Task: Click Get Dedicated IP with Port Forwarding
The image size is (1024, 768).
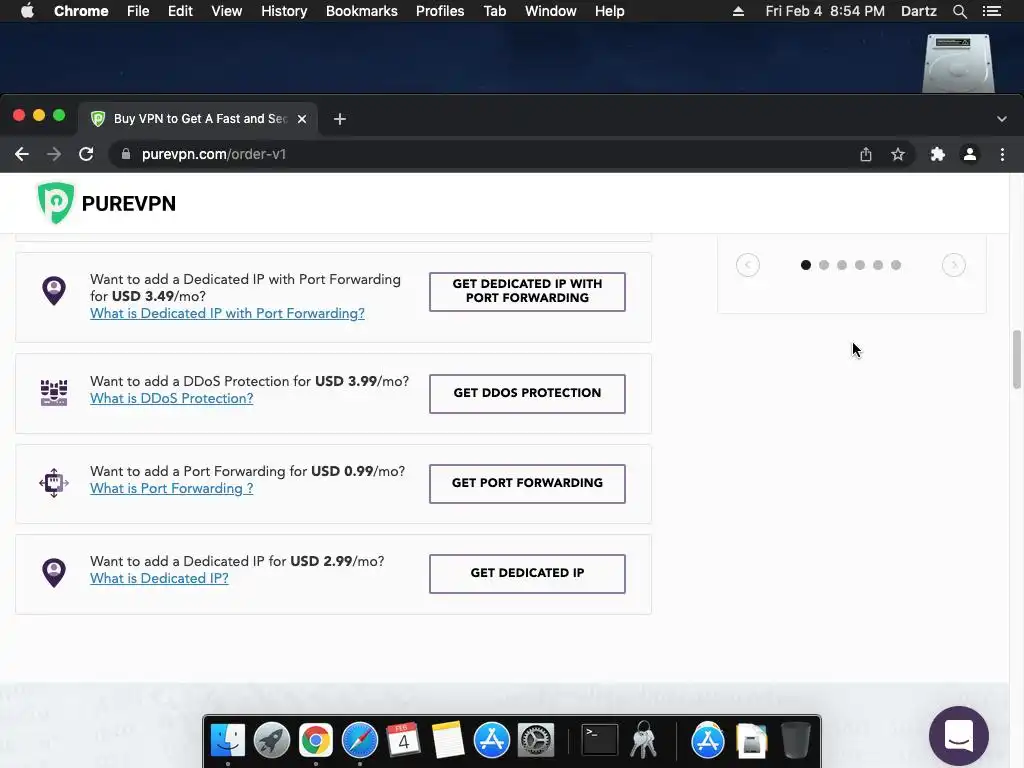Action: click(x=527, y=291)
